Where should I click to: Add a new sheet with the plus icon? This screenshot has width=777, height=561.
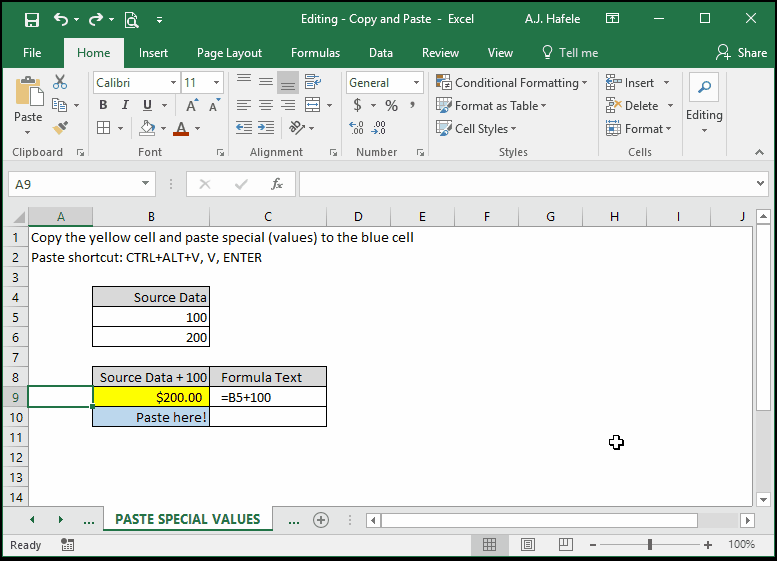point(321,520)
